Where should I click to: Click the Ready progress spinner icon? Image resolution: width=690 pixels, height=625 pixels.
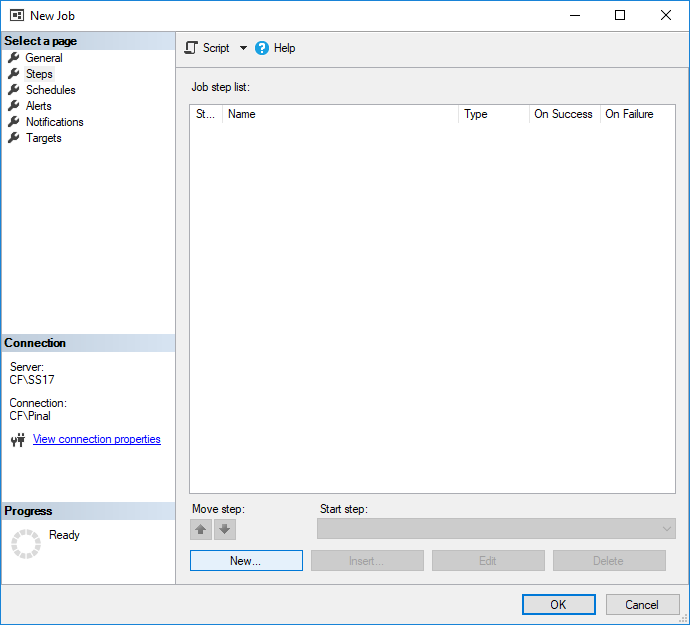click(26, 544)
